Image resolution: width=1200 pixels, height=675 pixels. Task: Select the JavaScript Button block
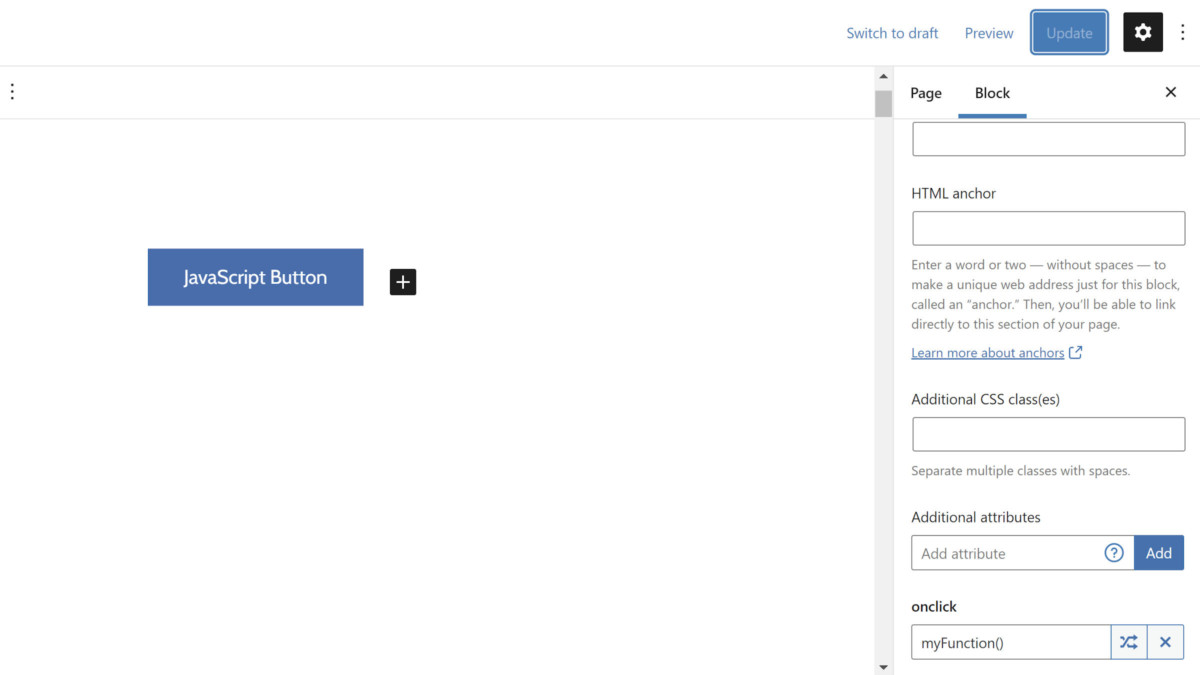click(x=255, y=277)
